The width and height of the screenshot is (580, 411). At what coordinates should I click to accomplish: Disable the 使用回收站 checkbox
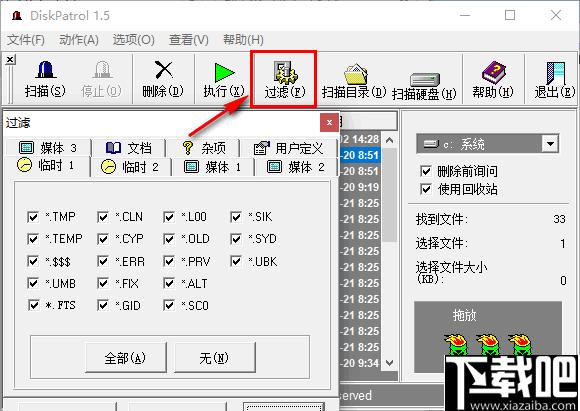426,189
